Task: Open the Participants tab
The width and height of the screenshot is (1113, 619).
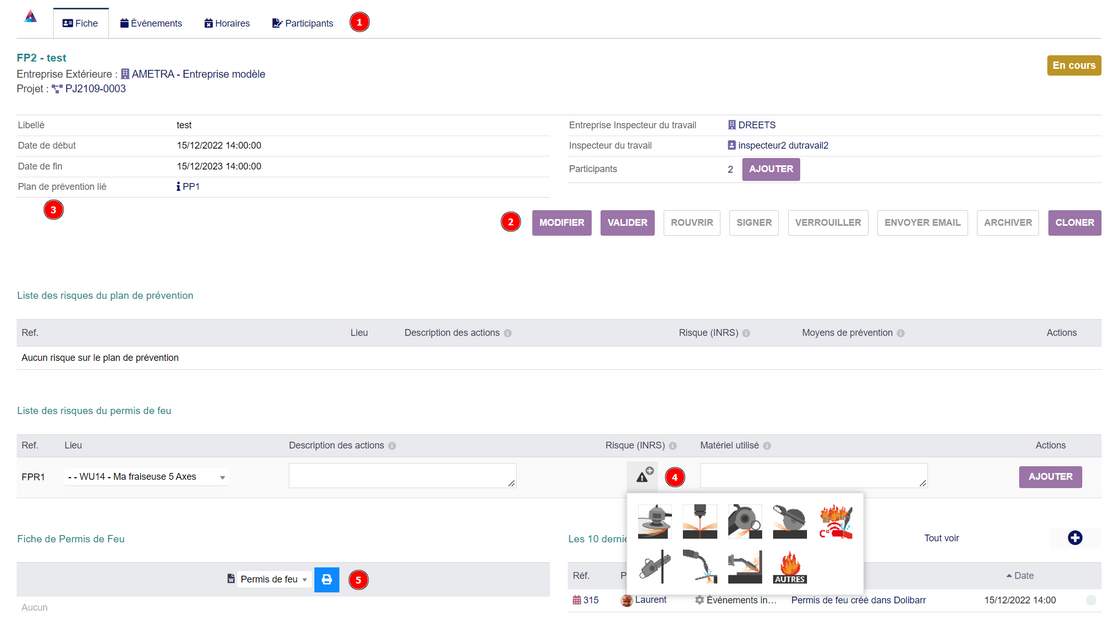Action: (x=303, y=23)
